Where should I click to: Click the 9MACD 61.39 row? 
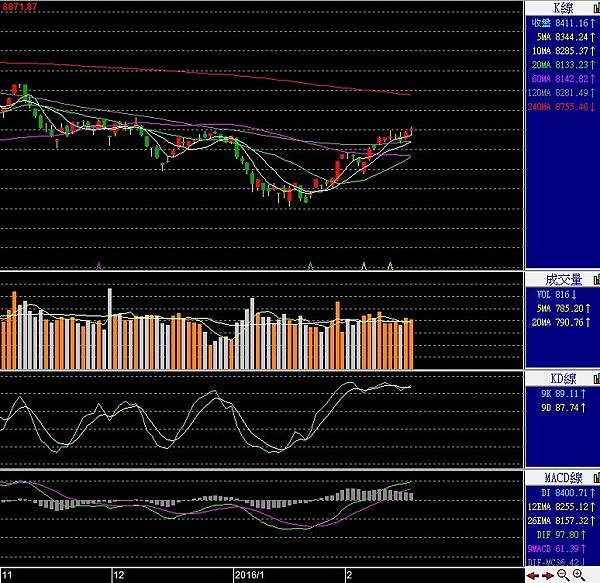[558, 549]
